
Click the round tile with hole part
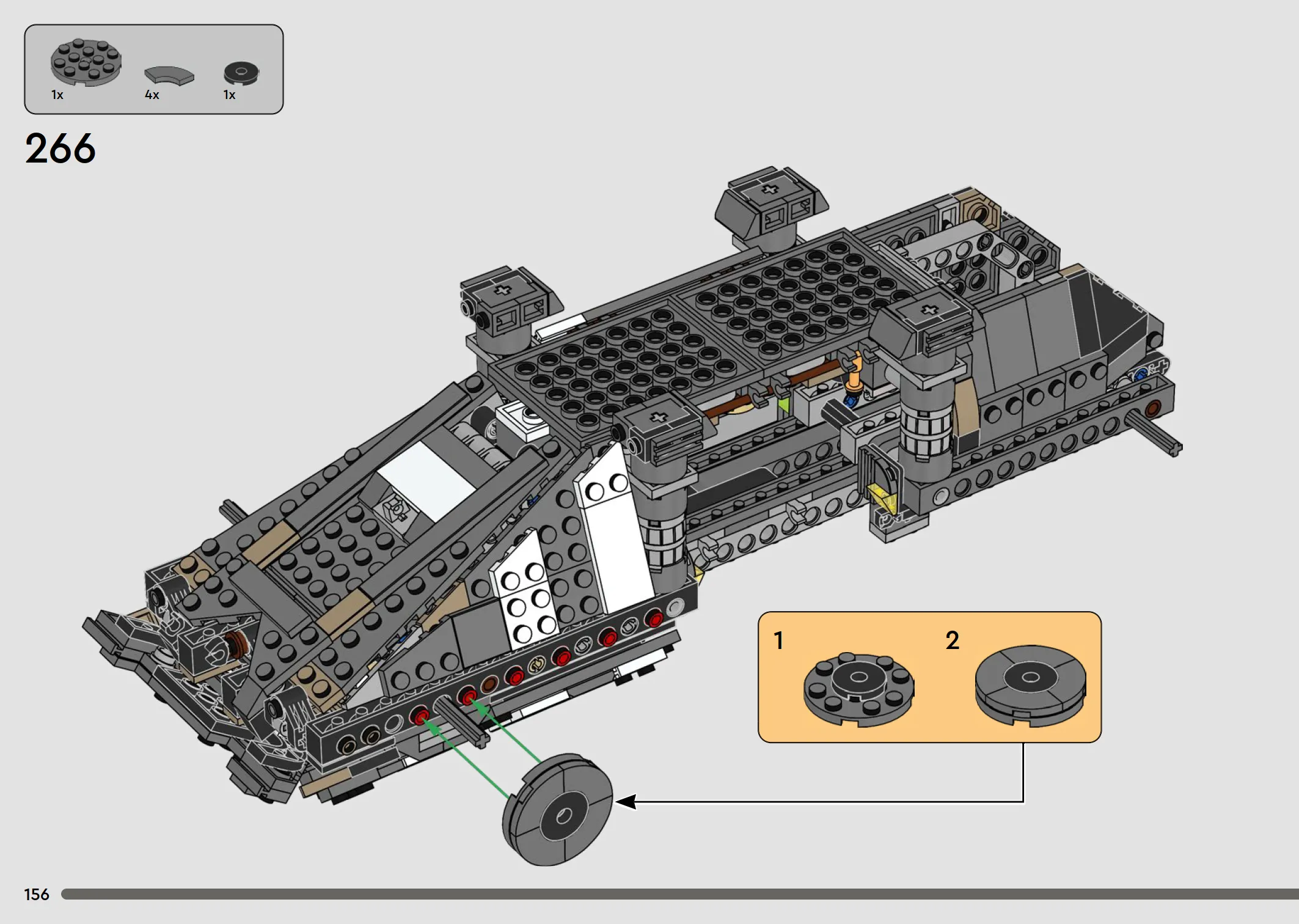click(x=241, y=73)
